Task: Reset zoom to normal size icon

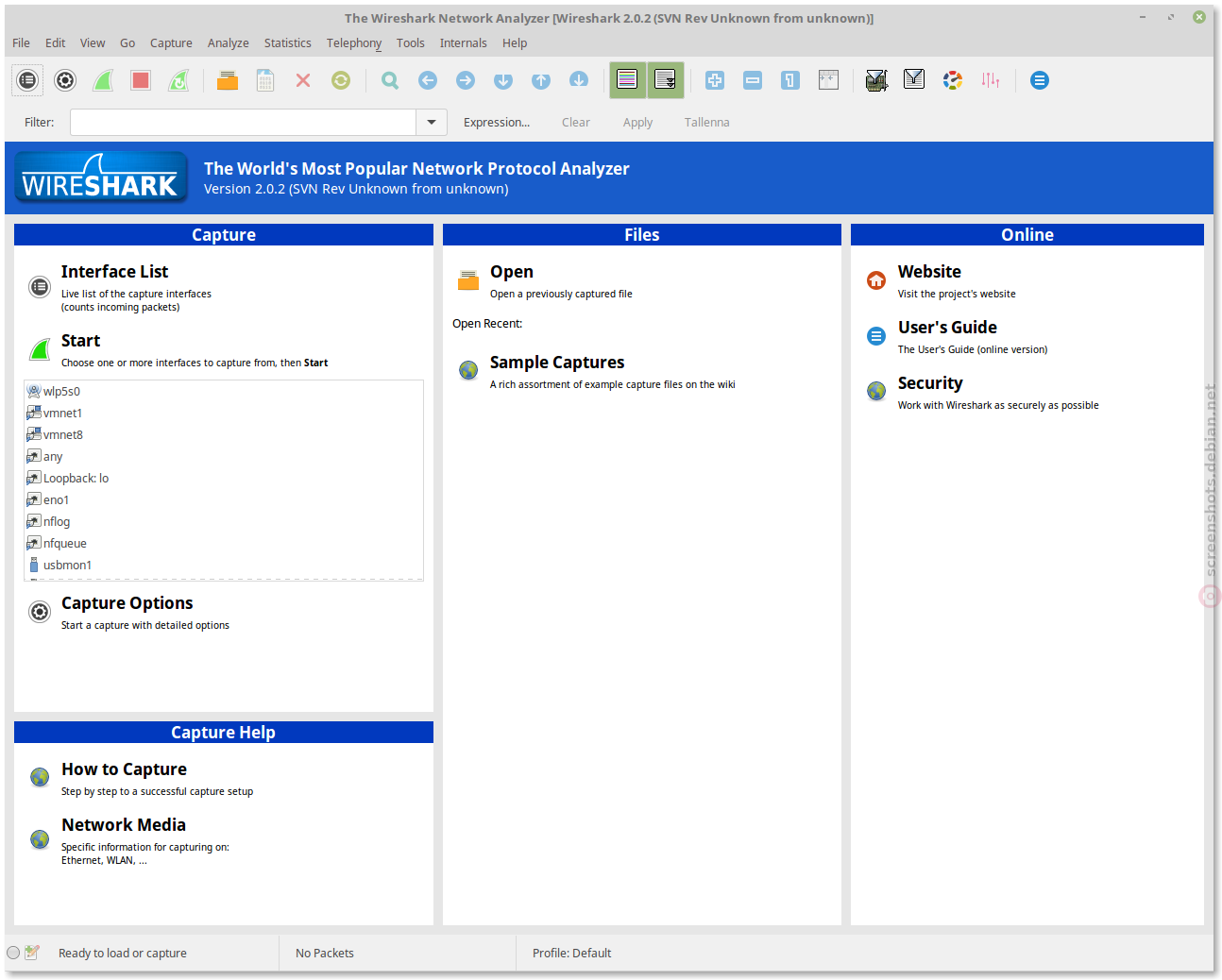Action: pyautogui.click(x=790, y=80)
